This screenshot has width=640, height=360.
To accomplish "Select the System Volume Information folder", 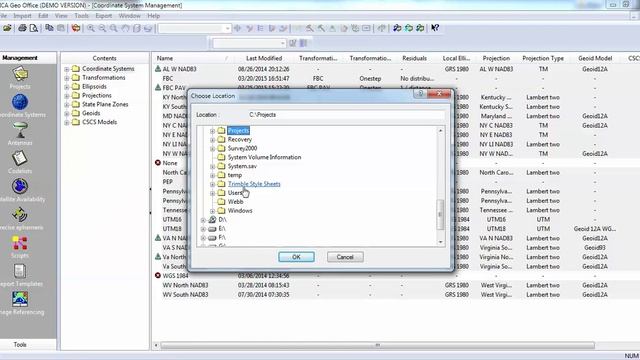I will click(264, 157).
